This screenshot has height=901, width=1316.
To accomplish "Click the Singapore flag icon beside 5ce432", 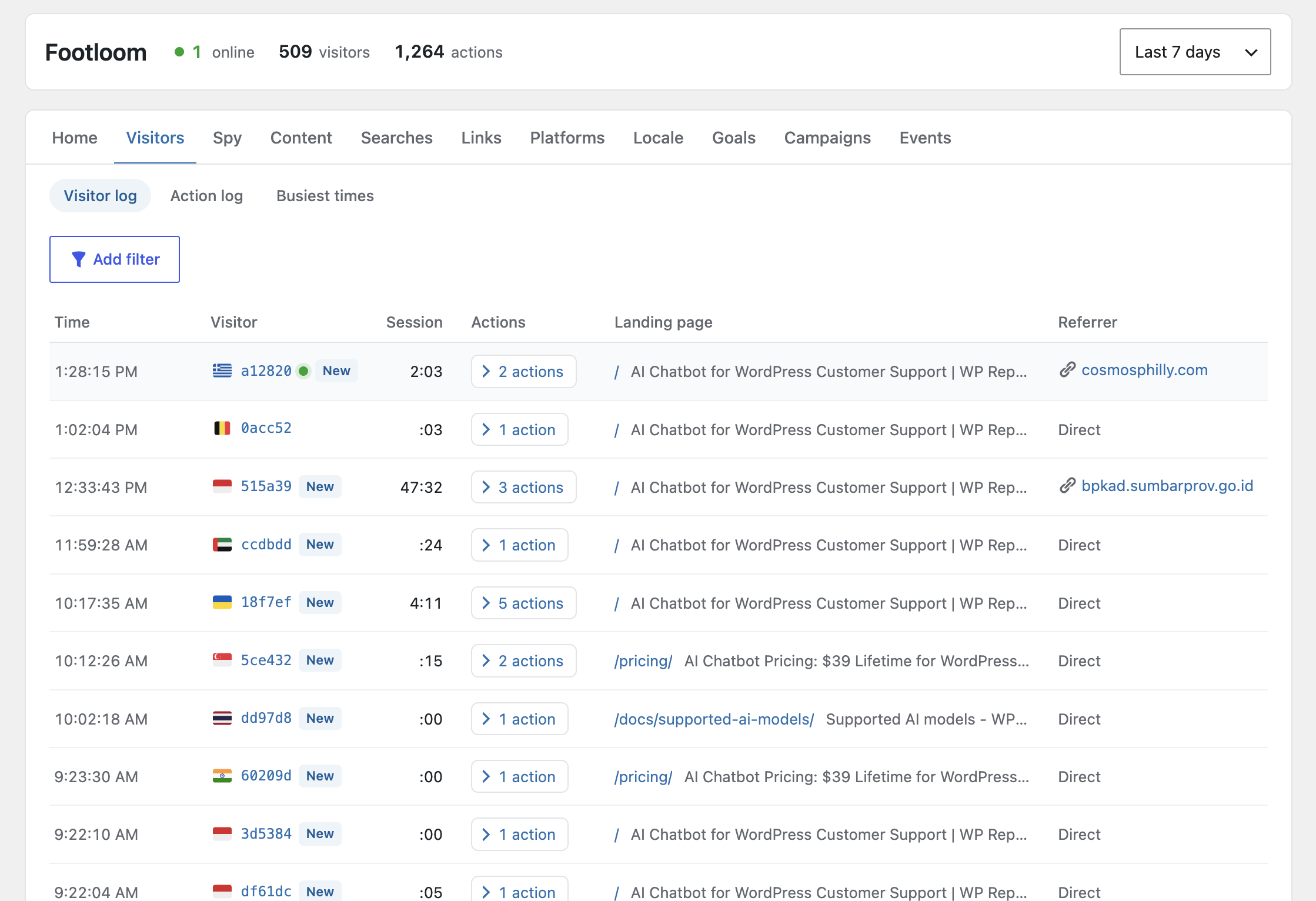I will pyautogui.click(x=222, y=660).
